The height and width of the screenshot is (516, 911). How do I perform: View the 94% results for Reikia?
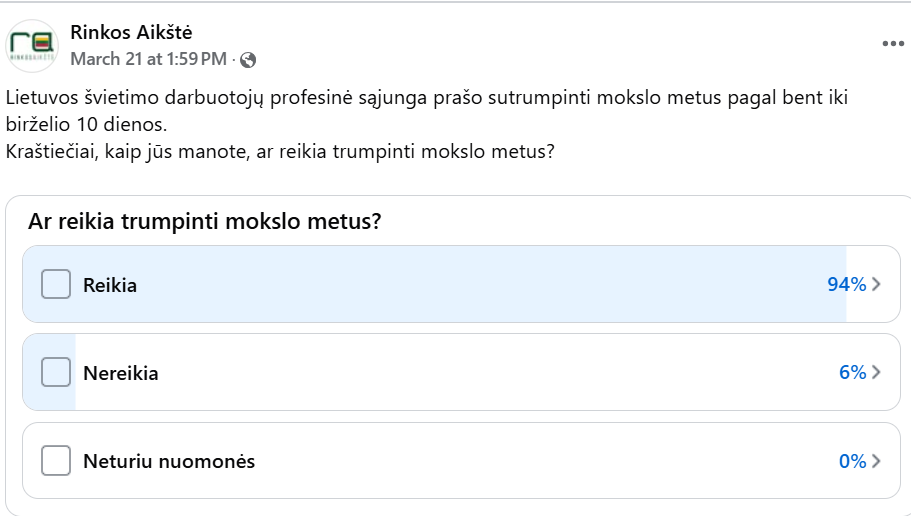pyautogui.click(x=847, y=284)
